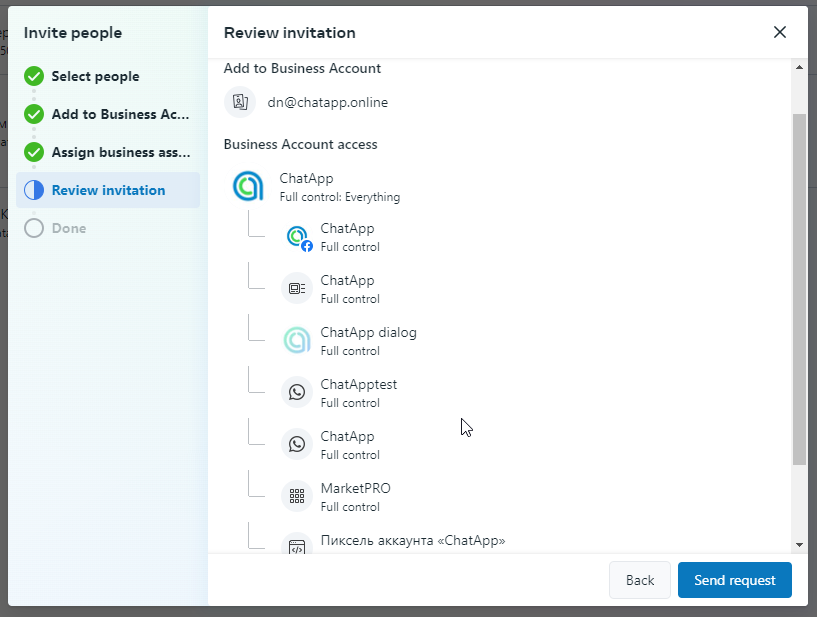The width and height of the screenshot is (817, 617).
Task: Select the Review invitation step
Action: tap(108, 190)
